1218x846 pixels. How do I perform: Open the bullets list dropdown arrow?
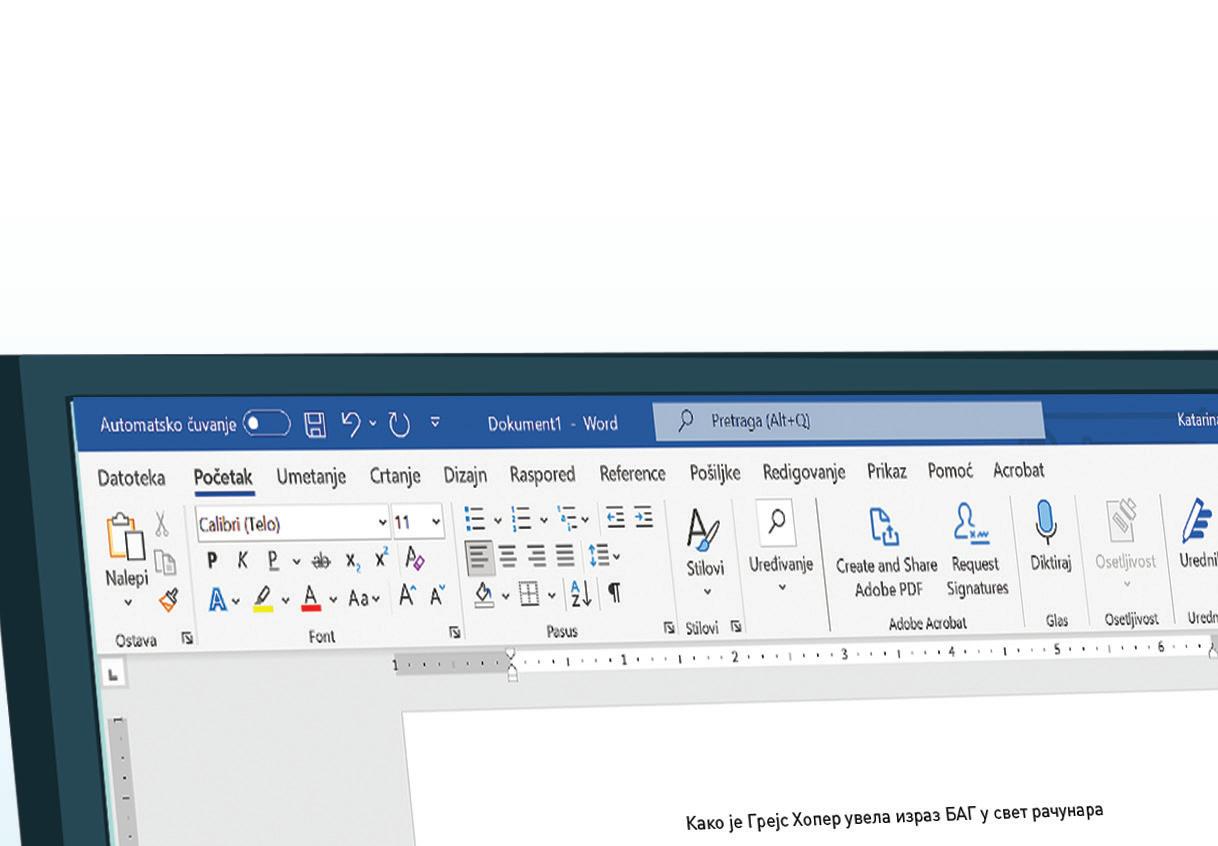click(x=498, y=520)
